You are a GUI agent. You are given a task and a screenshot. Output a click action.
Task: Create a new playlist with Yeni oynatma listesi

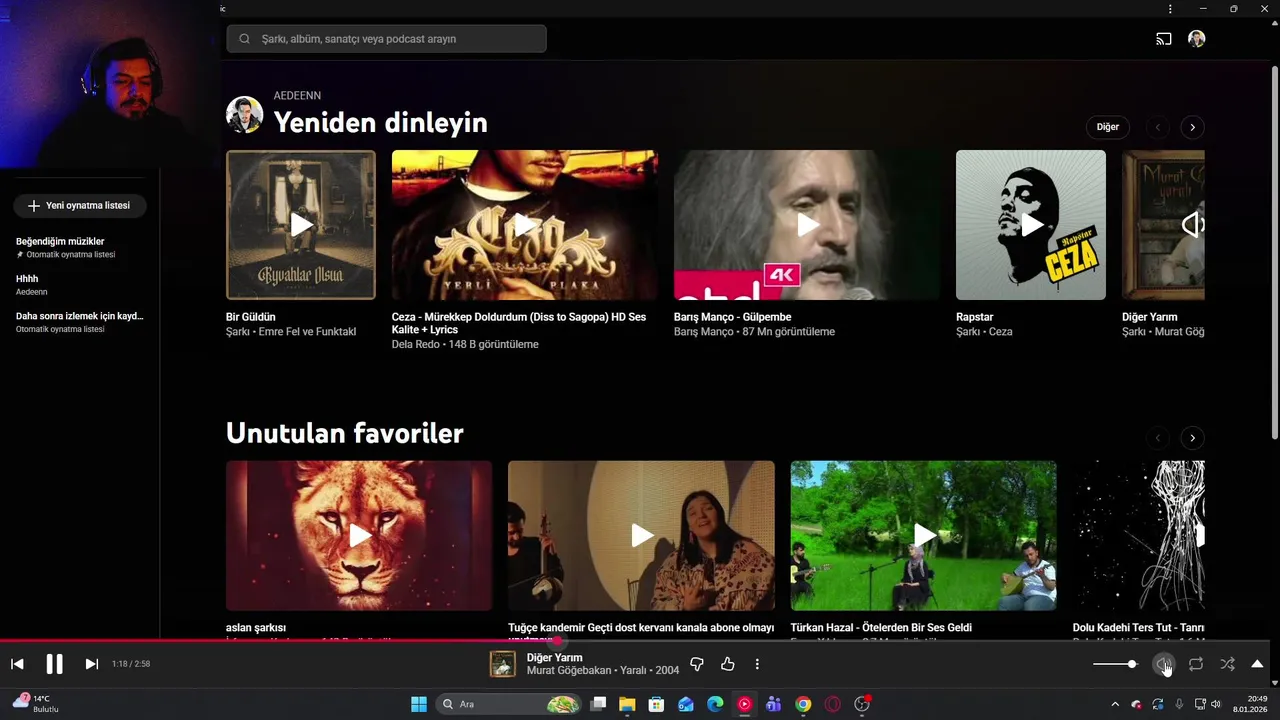pos(79,205)
